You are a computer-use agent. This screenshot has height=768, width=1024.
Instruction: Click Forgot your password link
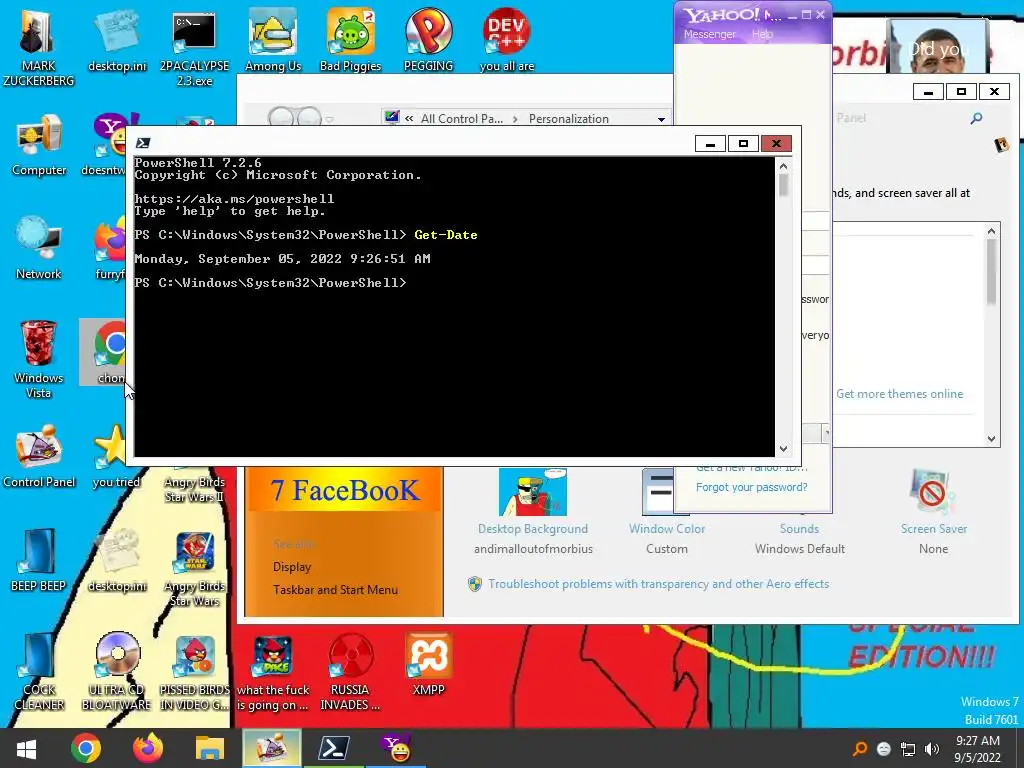pos(751,487)
